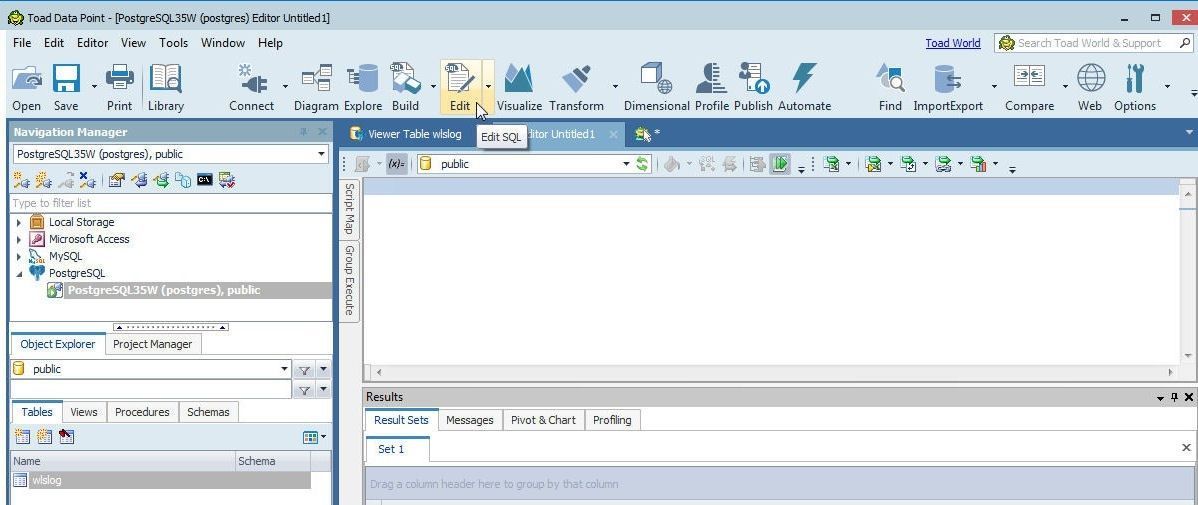Open the Window menu
Viewport: 1198px width, 505px height.
223,43
